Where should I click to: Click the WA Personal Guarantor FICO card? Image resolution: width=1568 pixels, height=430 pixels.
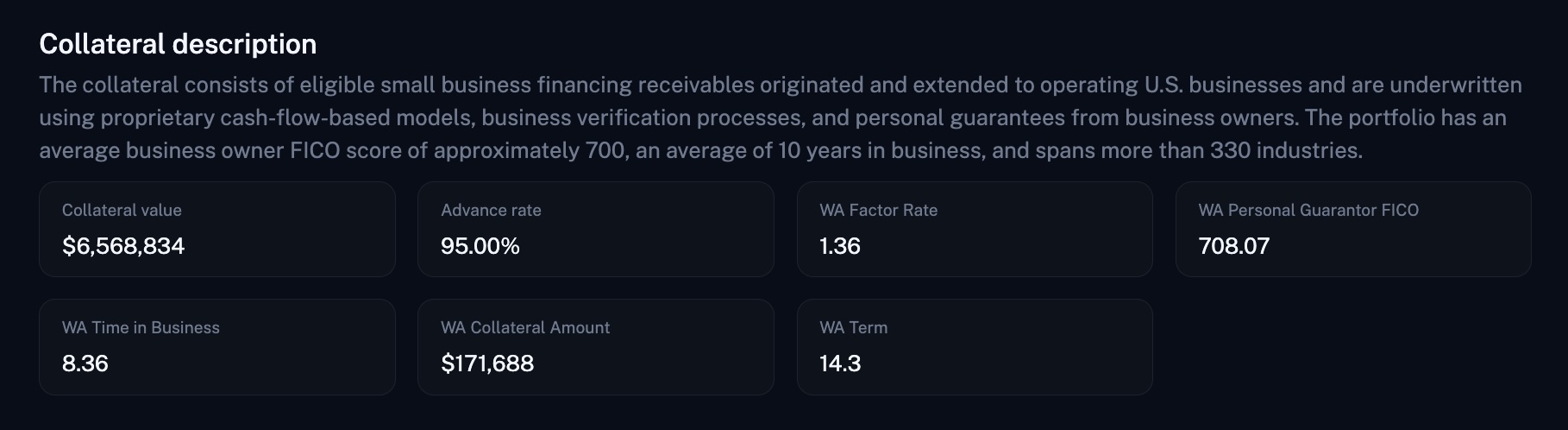point(1353,229)
